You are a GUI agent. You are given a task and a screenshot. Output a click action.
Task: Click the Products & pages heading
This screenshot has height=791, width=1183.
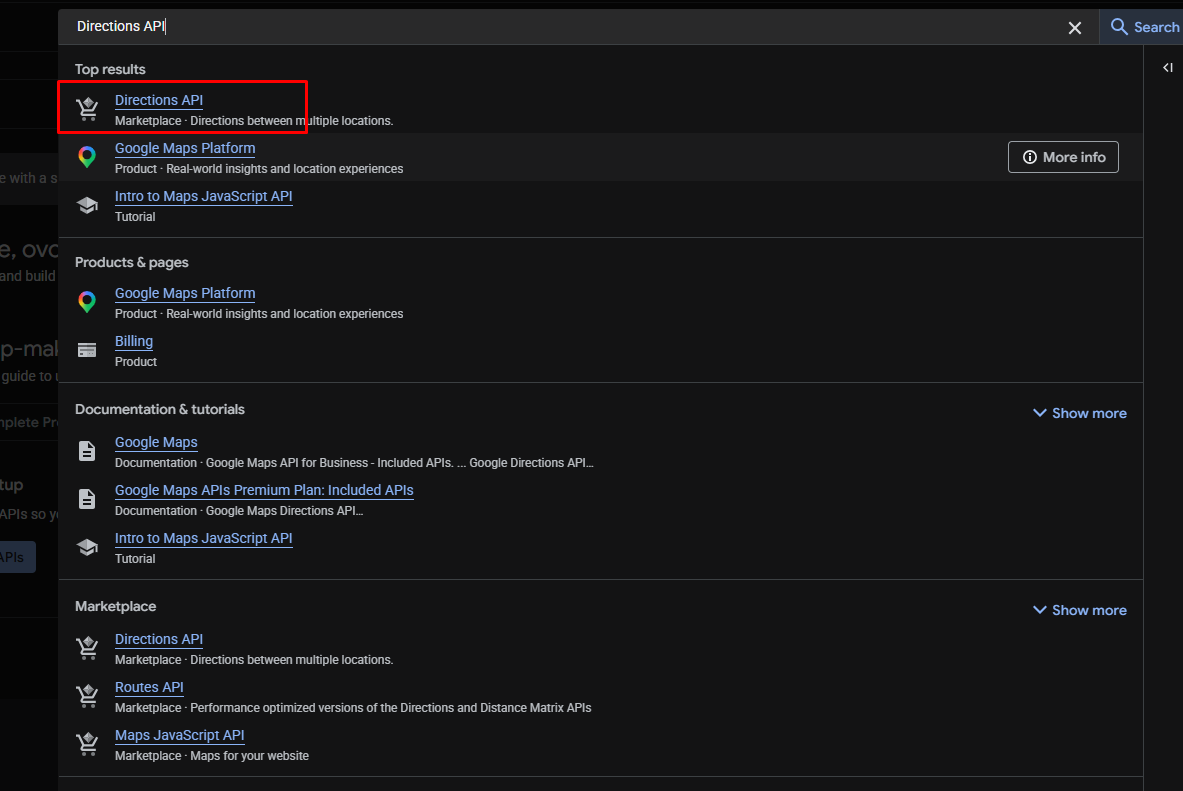(x=132, y=262)
